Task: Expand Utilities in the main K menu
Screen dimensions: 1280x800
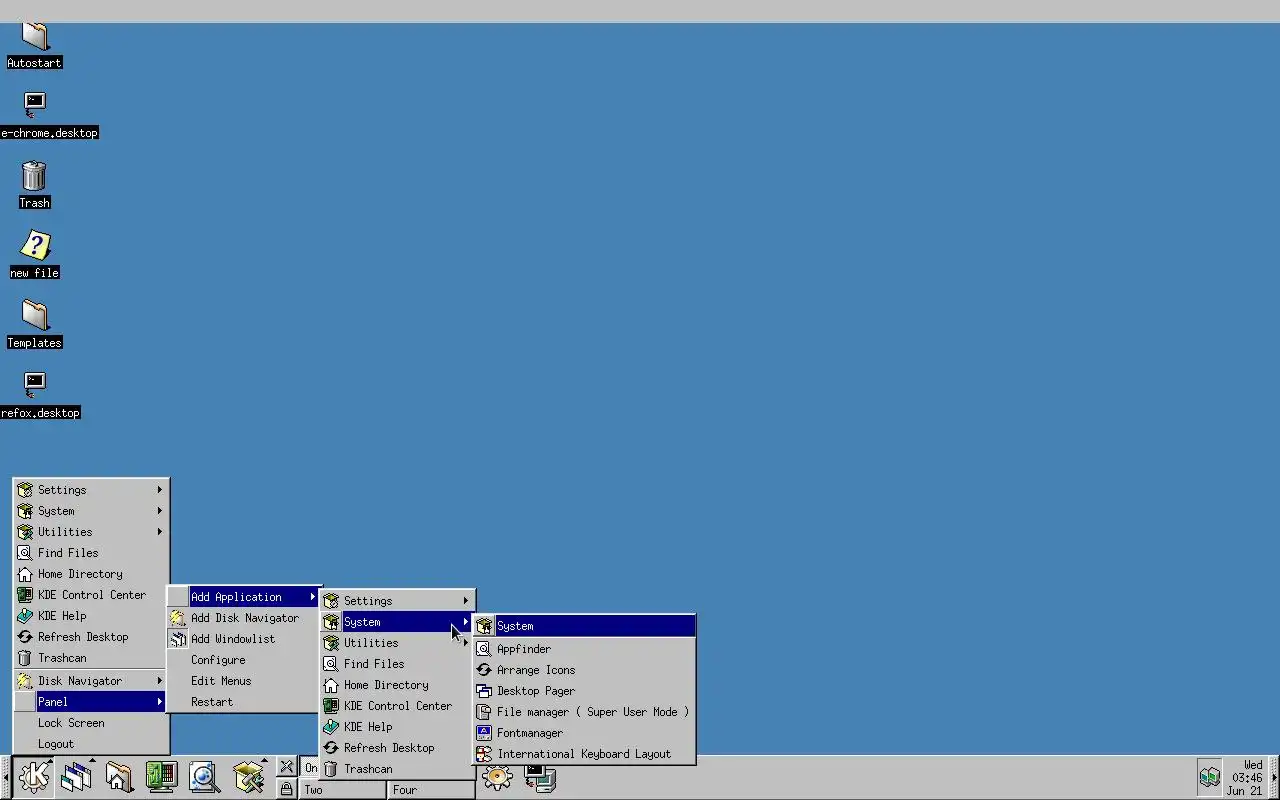Action: click(x=91, y=532)
